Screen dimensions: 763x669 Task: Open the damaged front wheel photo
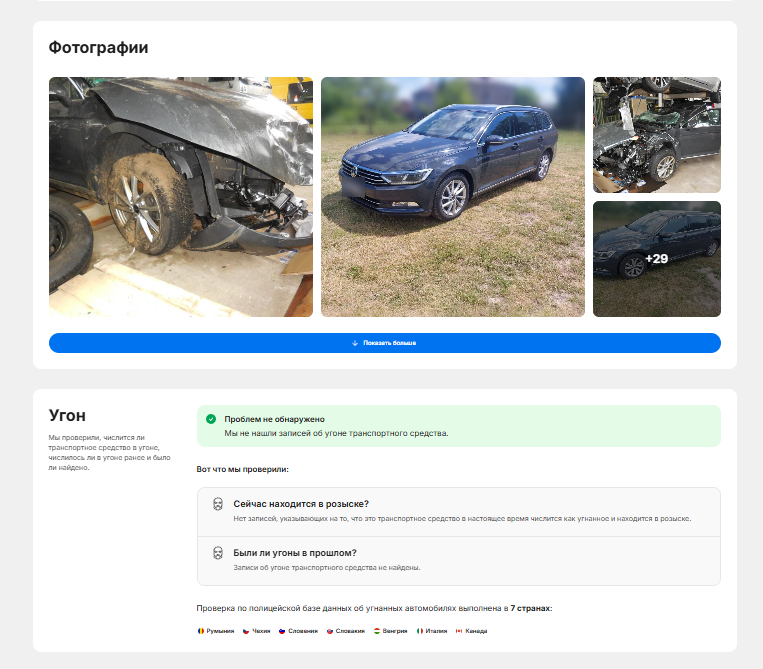[x=181, y=197]
